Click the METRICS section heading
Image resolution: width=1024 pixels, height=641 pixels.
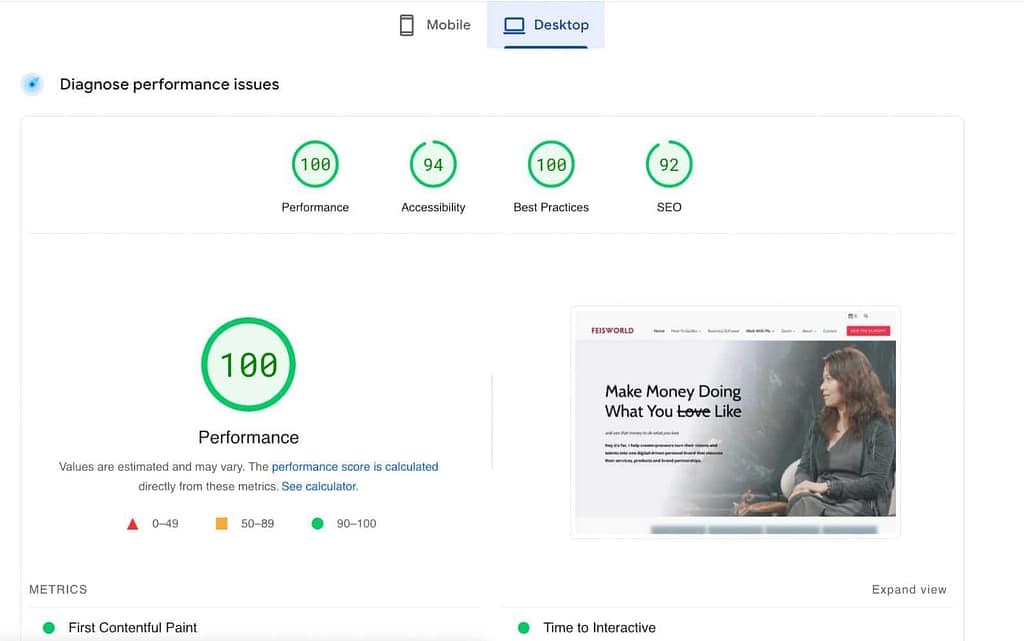58,590
